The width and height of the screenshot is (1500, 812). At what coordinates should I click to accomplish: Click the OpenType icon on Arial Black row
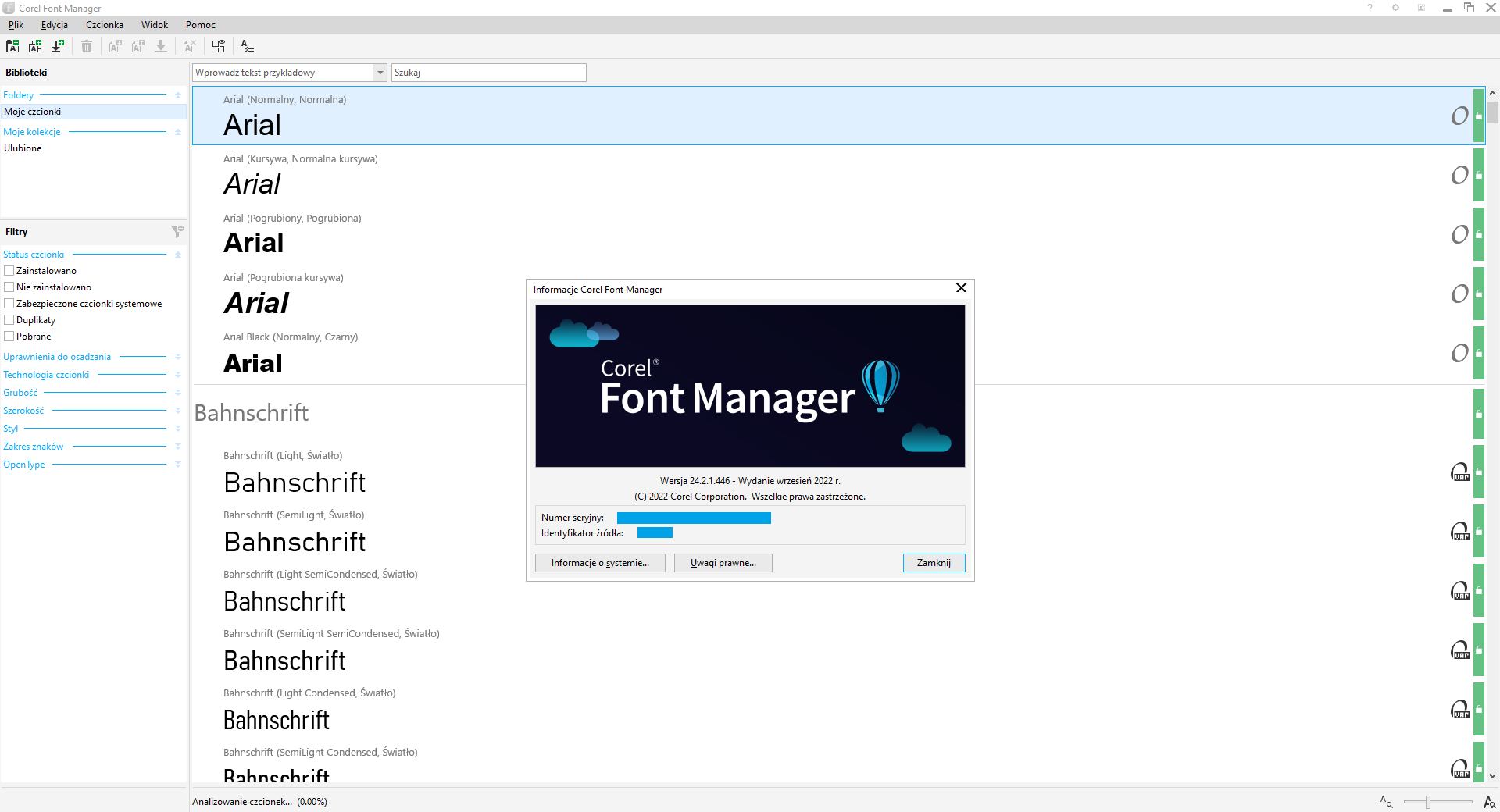1459,354
